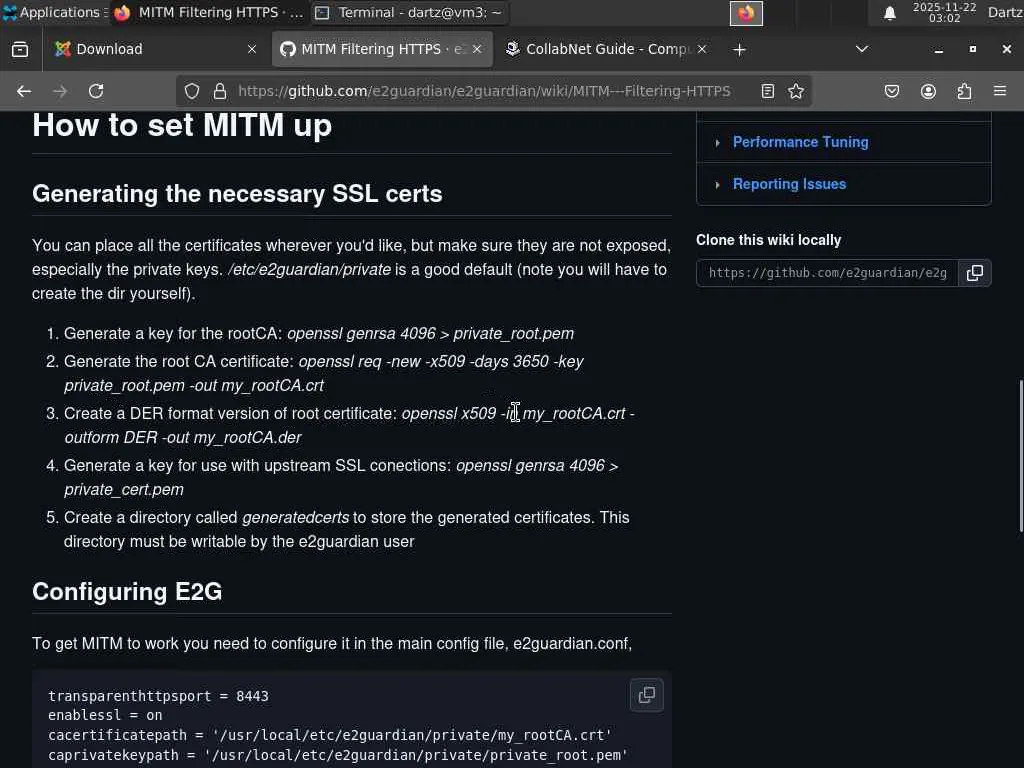Toggle reader view icon in the address bar
The width and height of the screenshot is (1024, 768).
point(768,91)
